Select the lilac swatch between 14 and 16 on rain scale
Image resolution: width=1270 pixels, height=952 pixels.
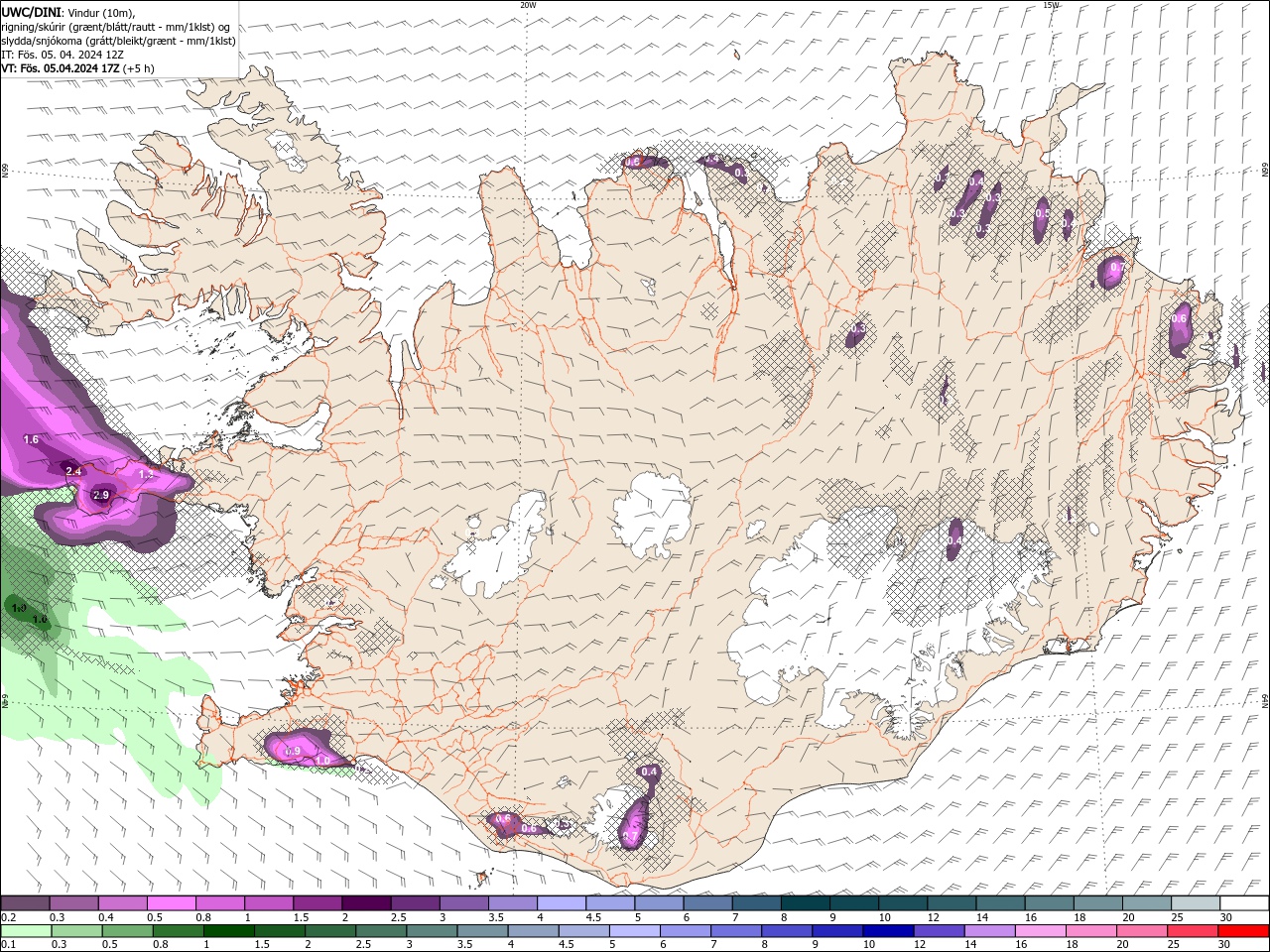988,931
